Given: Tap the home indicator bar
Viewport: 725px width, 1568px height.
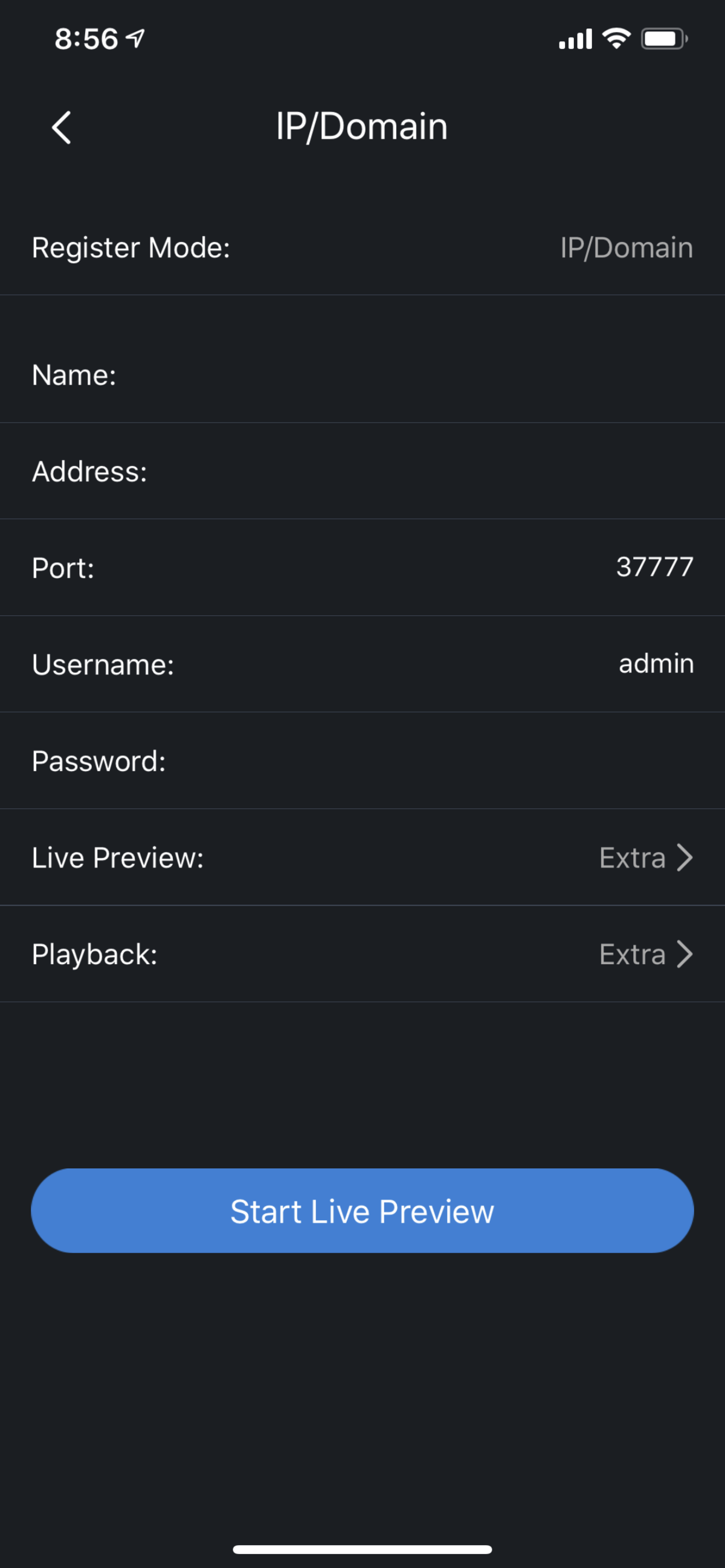Looking at the screenshot, I should (x=362, y=1549).
